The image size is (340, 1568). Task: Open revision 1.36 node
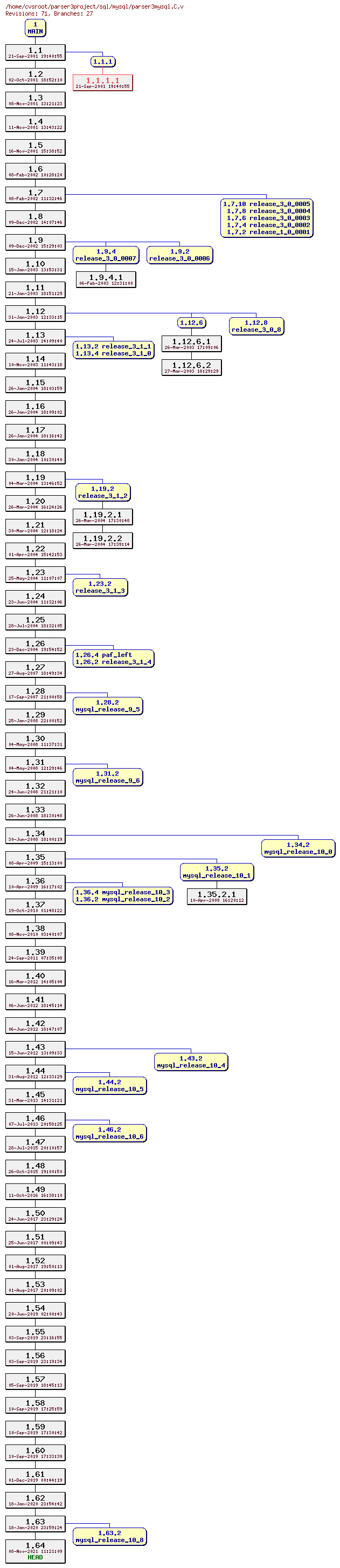35,883
